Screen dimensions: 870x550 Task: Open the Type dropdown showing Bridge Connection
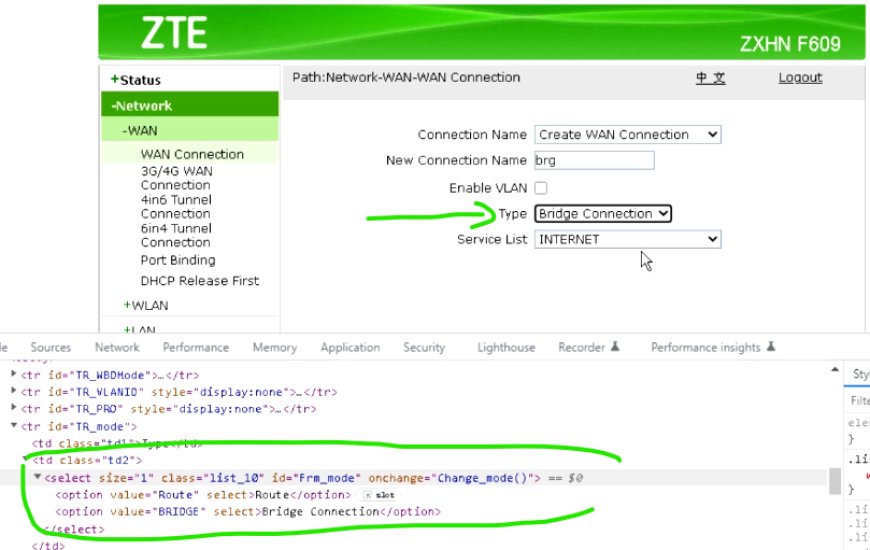pyautogui.click(x=603, y=214)
